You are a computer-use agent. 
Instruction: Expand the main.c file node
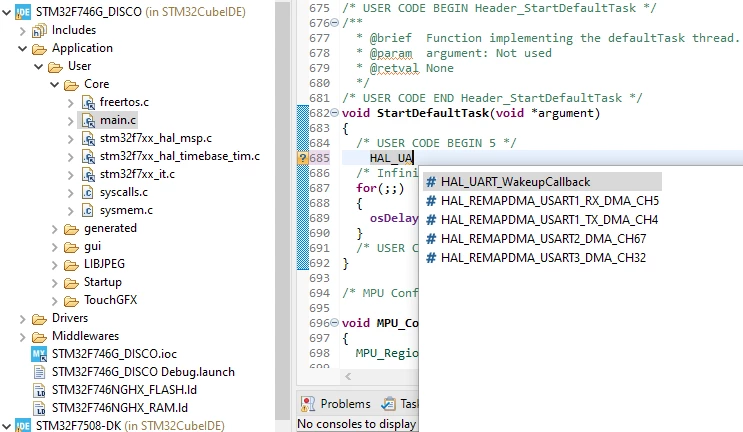71,120
